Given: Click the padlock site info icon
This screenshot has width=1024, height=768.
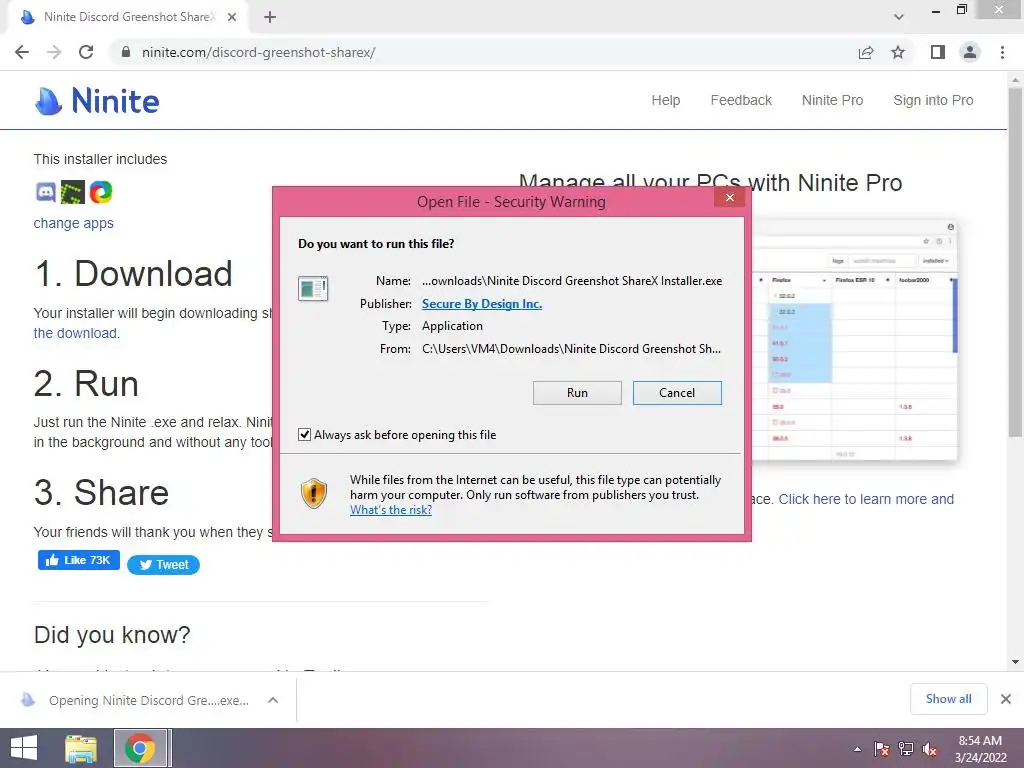Looking at the screenshot, I should [x=126, y=52].
